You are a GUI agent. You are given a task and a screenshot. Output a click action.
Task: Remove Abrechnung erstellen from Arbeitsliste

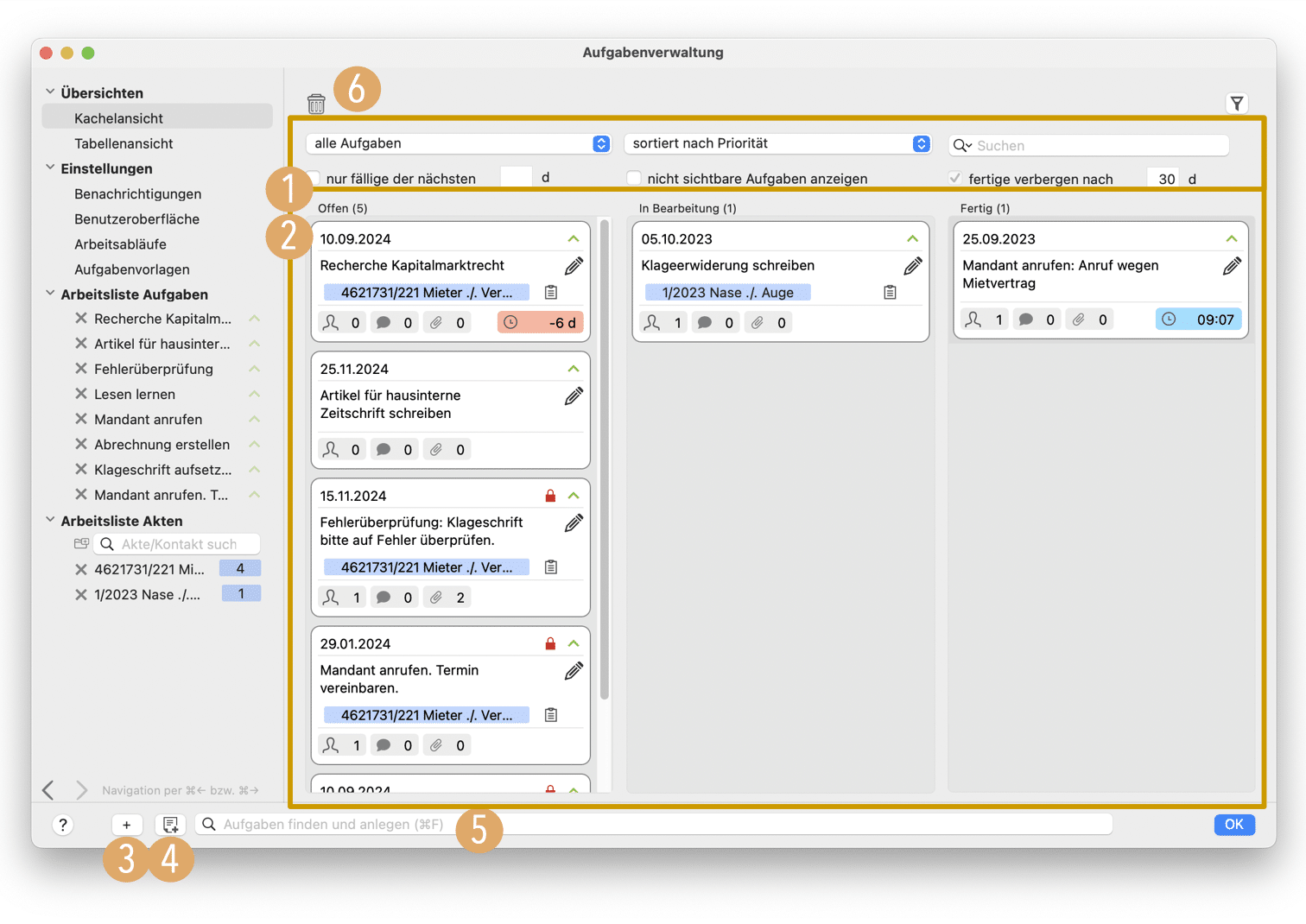click(x=81, y=444)
